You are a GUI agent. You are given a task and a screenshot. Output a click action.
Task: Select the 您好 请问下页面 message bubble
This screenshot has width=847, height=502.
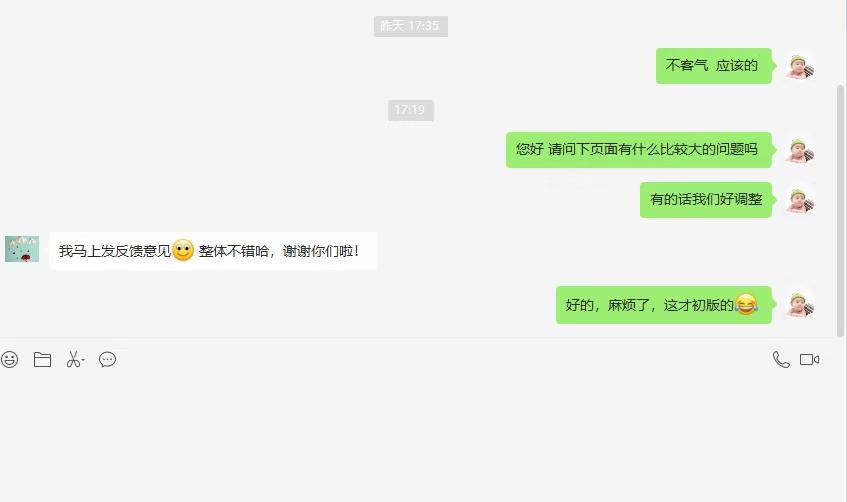pos(638,150)
